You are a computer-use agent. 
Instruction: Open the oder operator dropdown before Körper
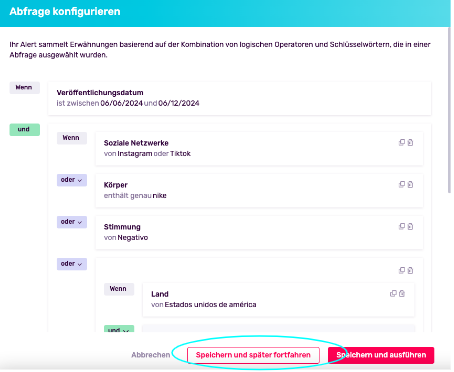click(x=72, y=180)
